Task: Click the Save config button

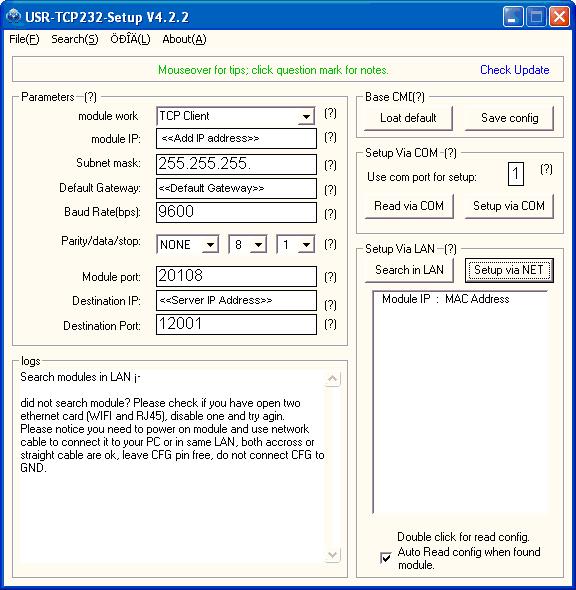Action: [x=509, y=118]
